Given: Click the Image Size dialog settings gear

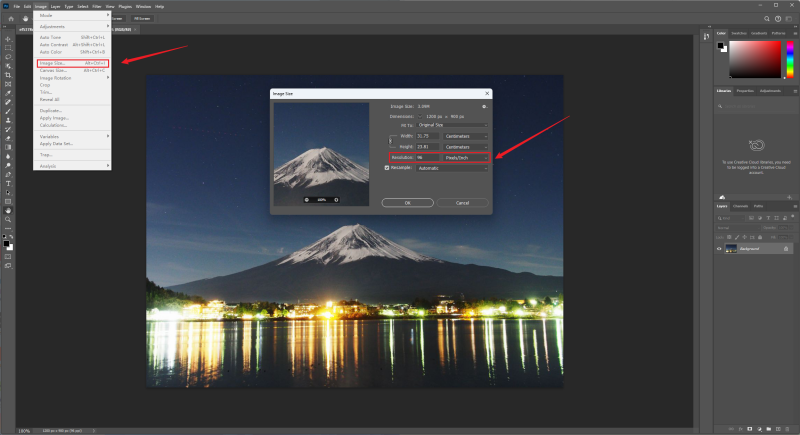Looking at the screenshot, I should (x=484, y=105).
